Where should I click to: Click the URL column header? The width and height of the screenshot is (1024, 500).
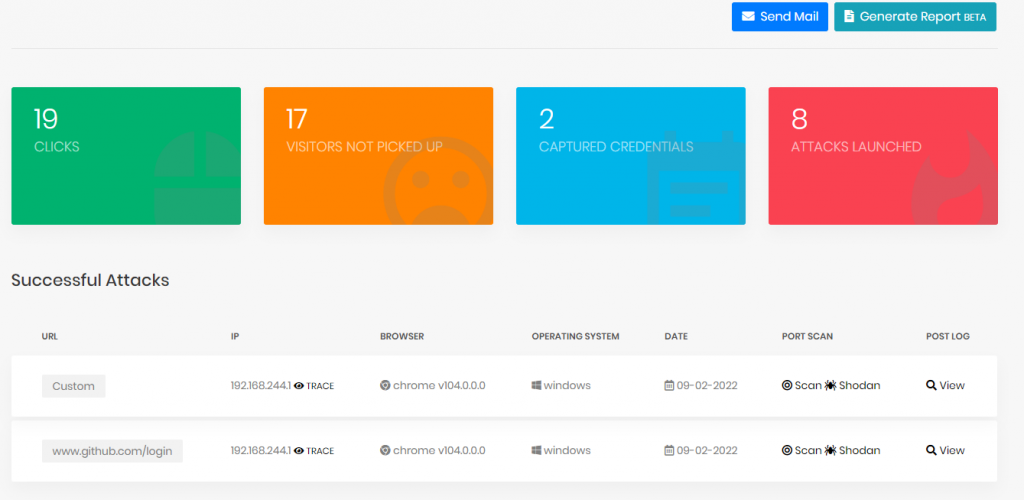50,337
